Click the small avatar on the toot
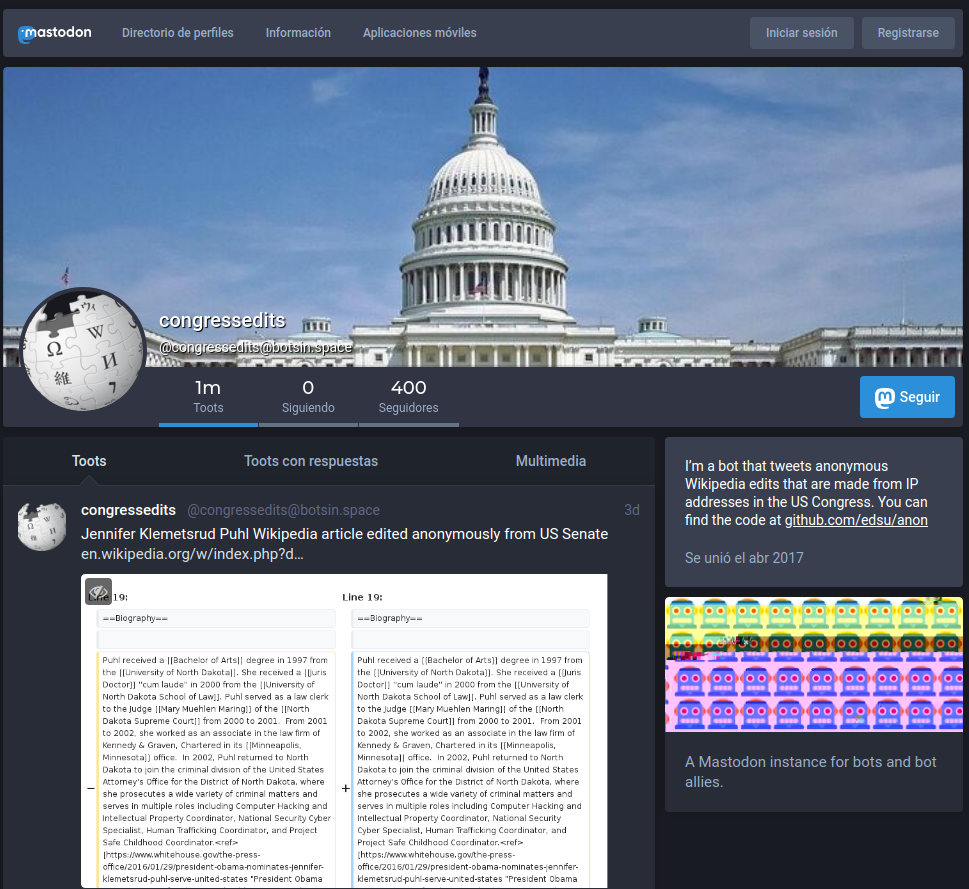The height and width of the screenshot is (889, 969). pyautogui.click(x=42, y=526)
